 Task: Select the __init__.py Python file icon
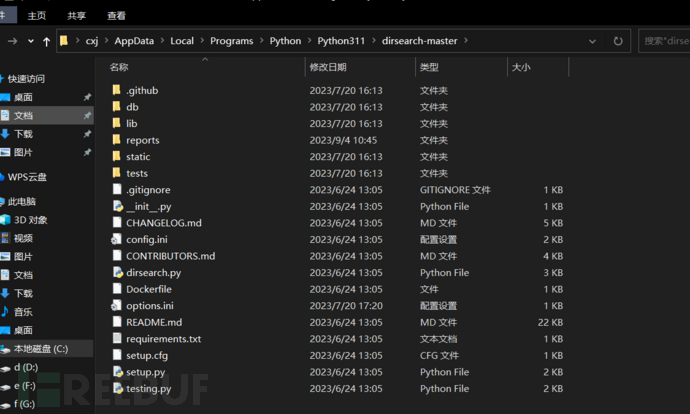tap(117, 206)
